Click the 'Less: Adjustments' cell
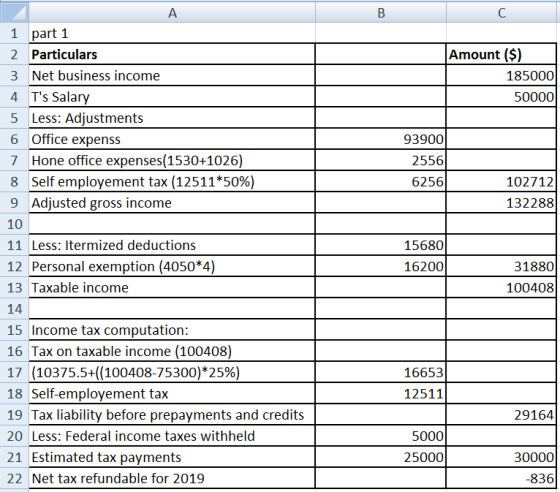Viewport: 560px width, 492px height. click(x=172, y=118)
